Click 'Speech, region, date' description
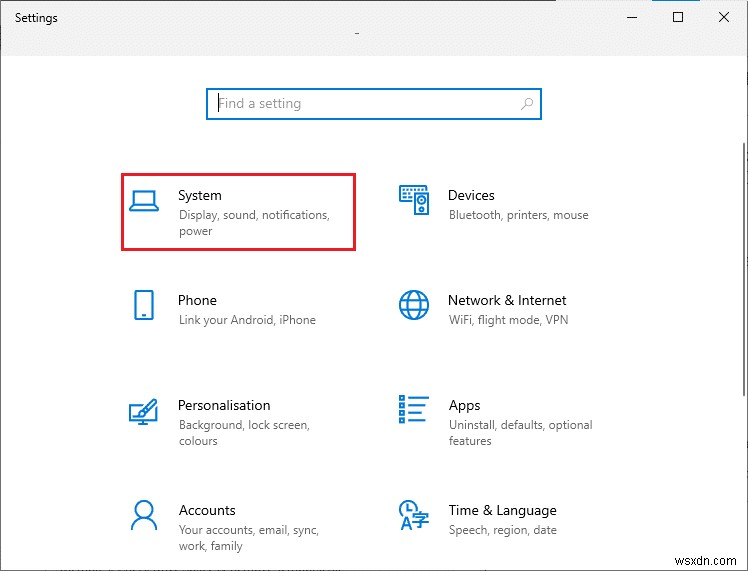This screenshot has height=571, width=748. coord(503,530)
